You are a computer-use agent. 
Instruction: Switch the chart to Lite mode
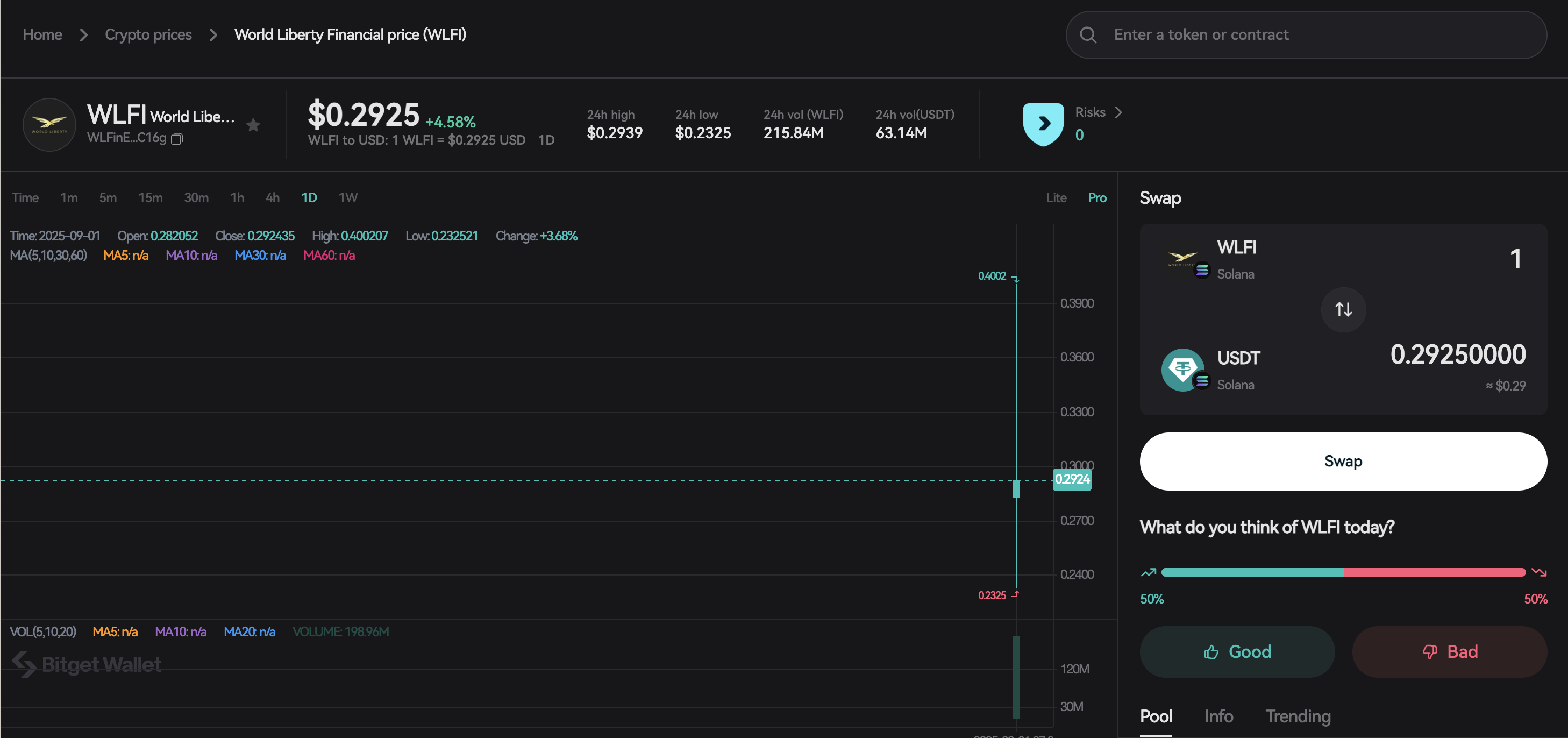pyautogui.click(x=1056, y=197)
